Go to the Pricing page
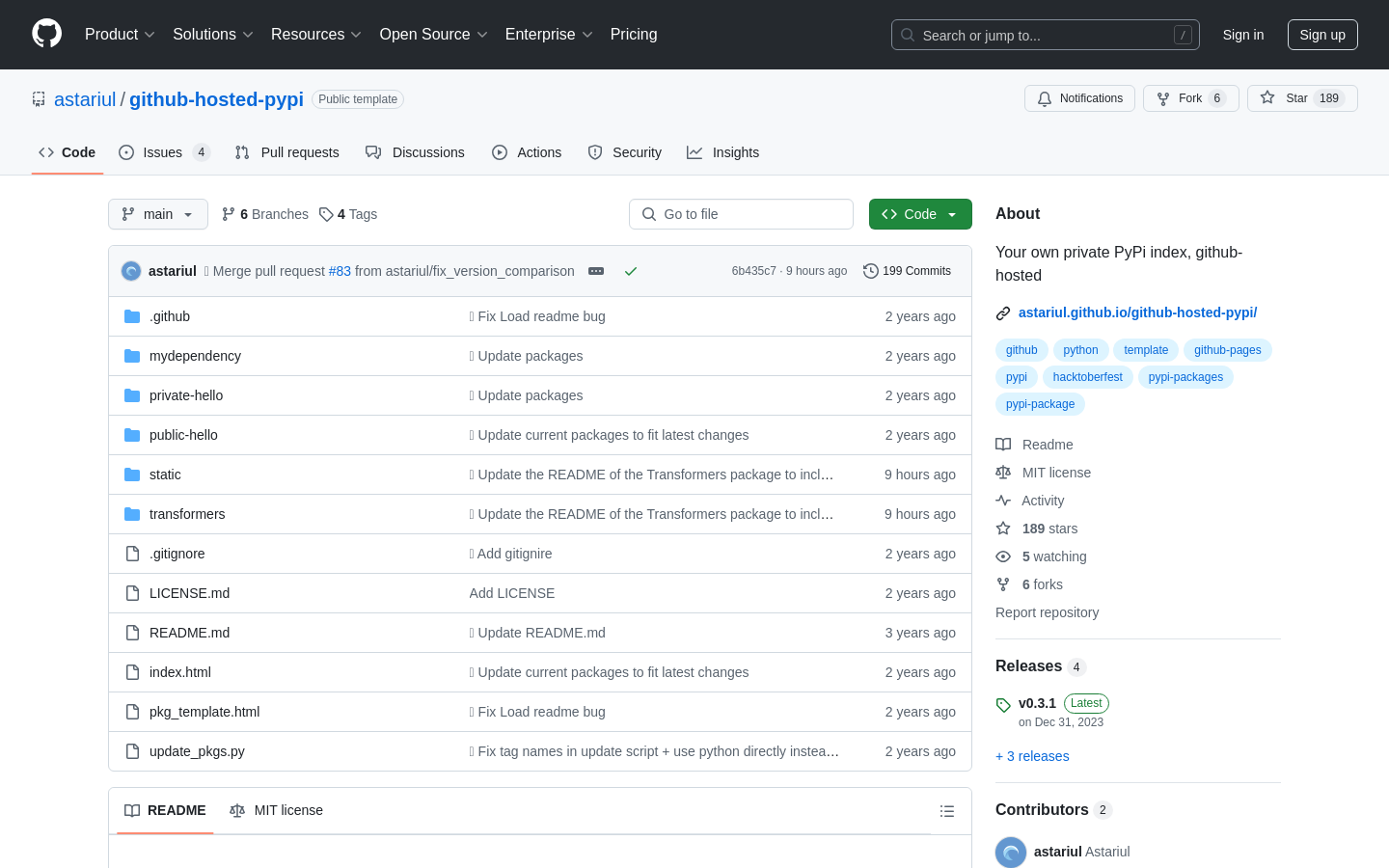The height and width of the screenshot is (868, 1389). 634,35
